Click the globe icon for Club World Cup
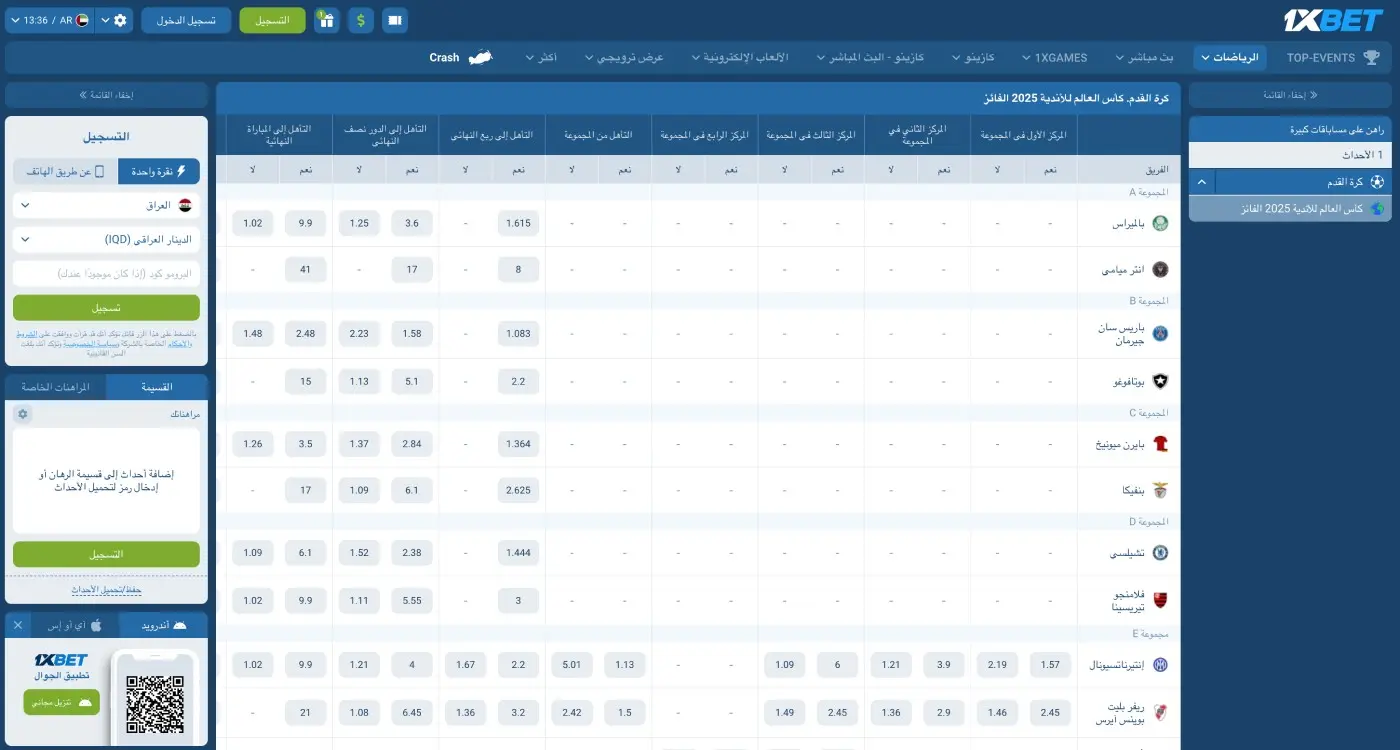 pyautogui.click(x=1378, y=209)
